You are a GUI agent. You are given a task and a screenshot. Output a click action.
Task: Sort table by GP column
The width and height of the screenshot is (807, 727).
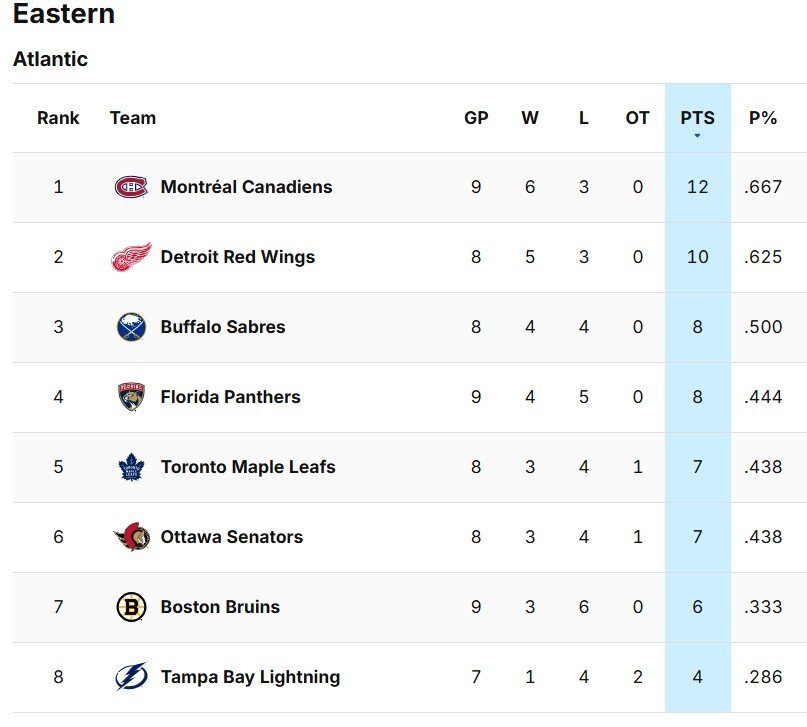tap(476, 118)
